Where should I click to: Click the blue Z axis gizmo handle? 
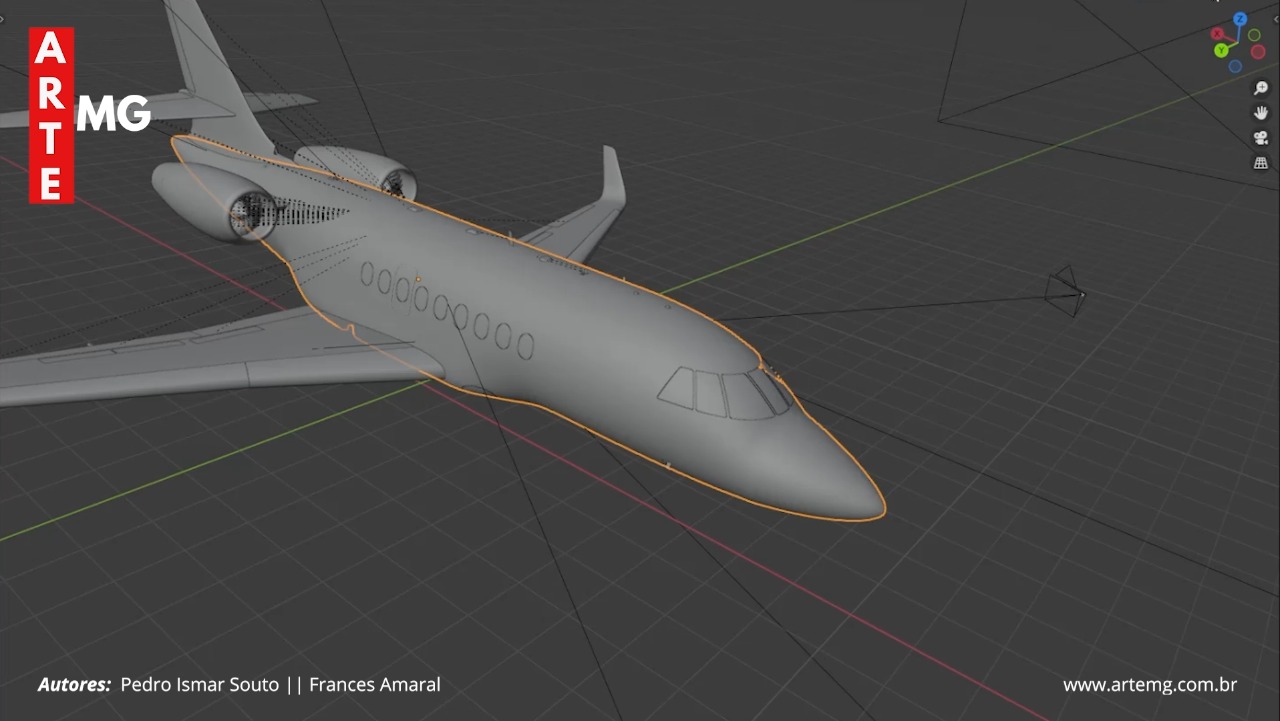tap(1240, 19)
